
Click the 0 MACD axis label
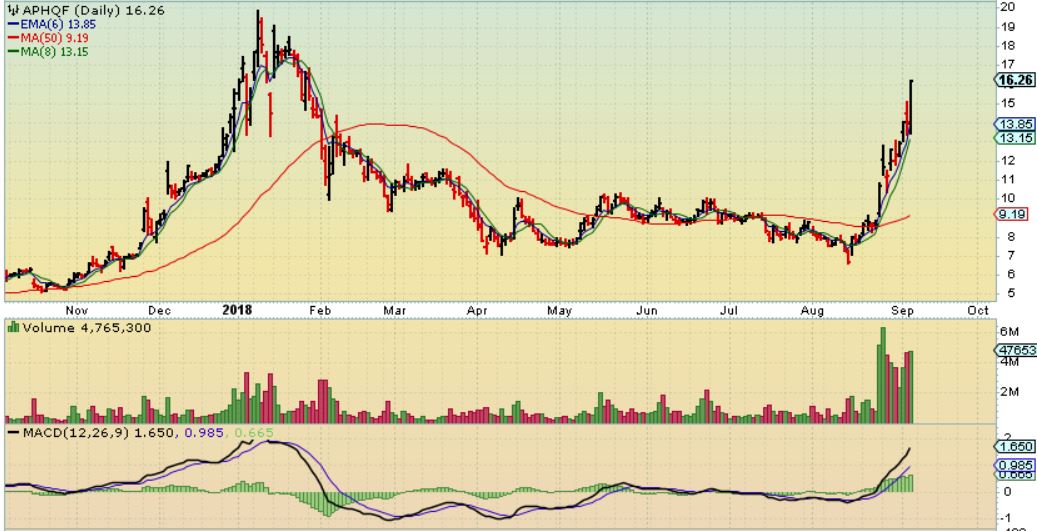(x=1008, y=491)
